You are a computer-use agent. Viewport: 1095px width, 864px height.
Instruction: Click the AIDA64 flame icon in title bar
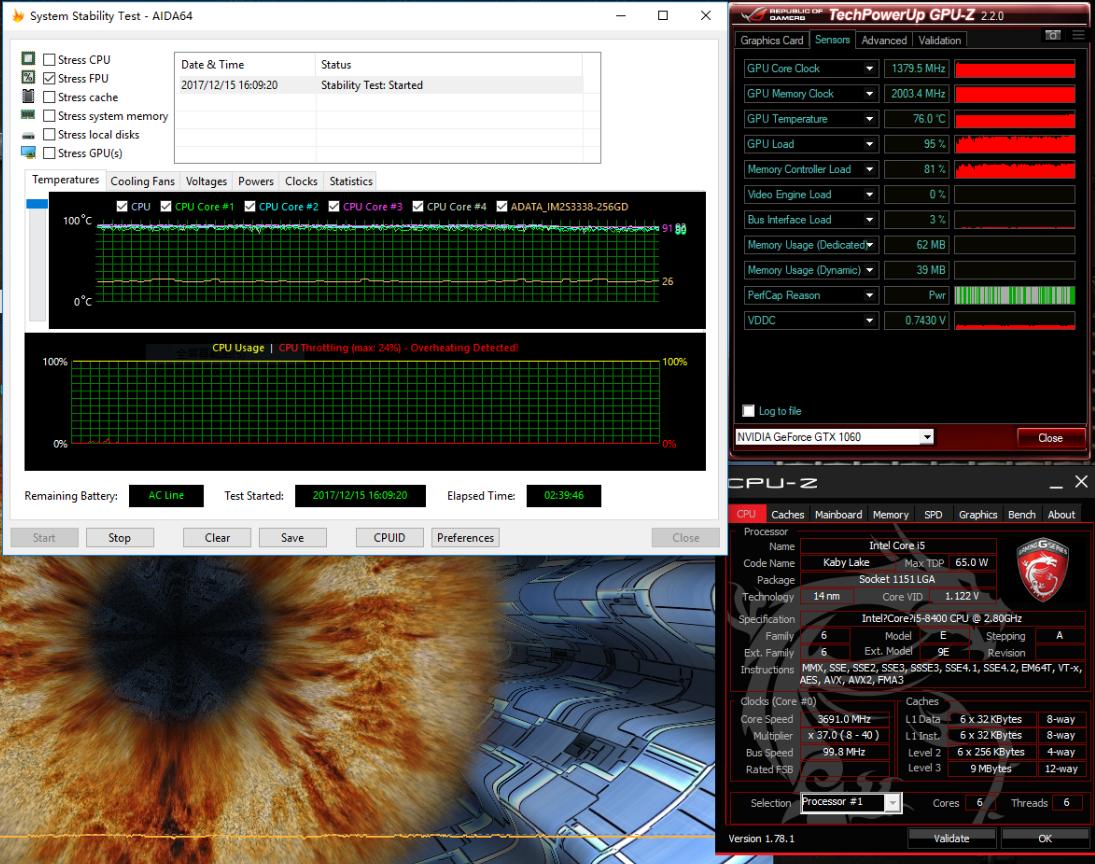(x=16, y=16)
